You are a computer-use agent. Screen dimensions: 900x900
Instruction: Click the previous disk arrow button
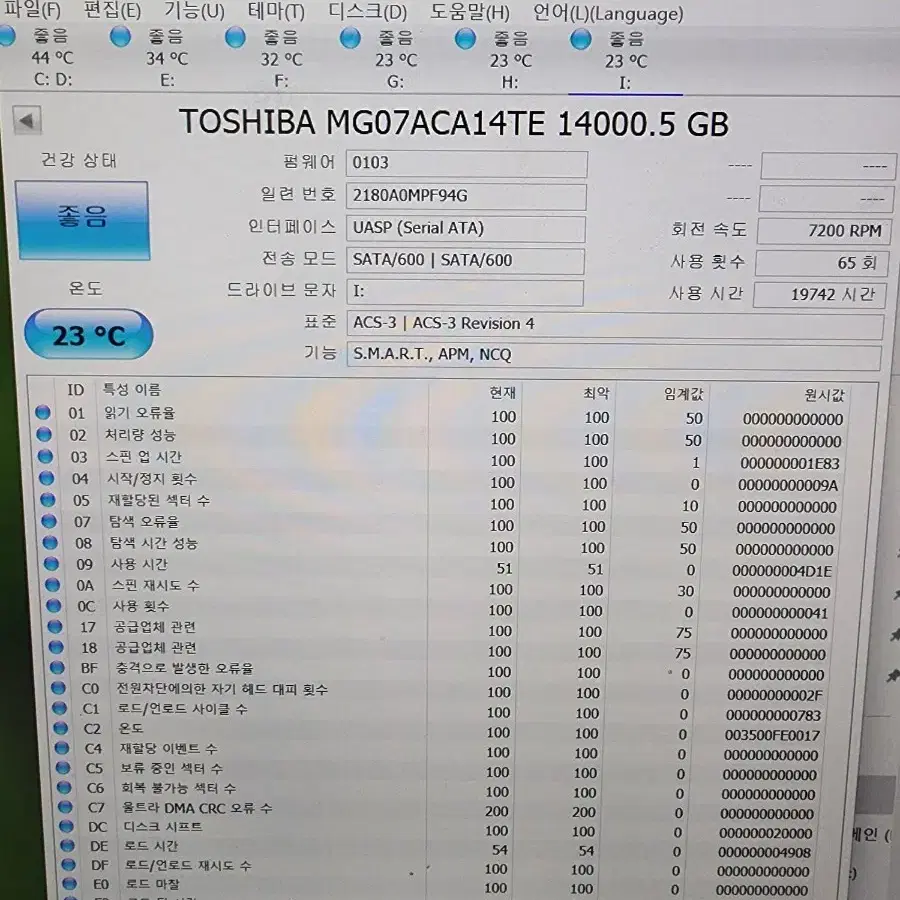(x=26, y=121)
